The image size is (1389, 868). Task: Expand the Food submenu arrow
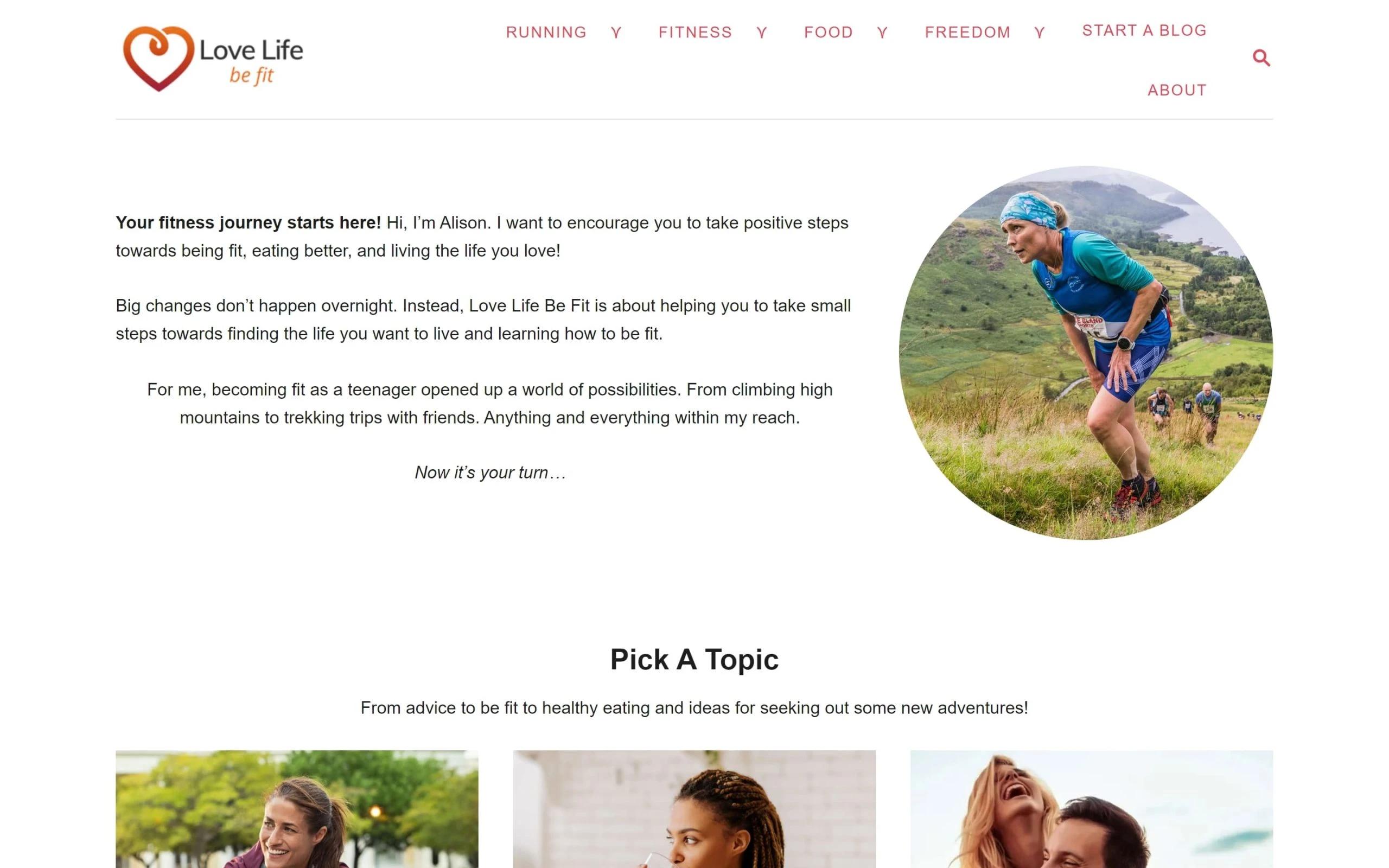point(882,33)
